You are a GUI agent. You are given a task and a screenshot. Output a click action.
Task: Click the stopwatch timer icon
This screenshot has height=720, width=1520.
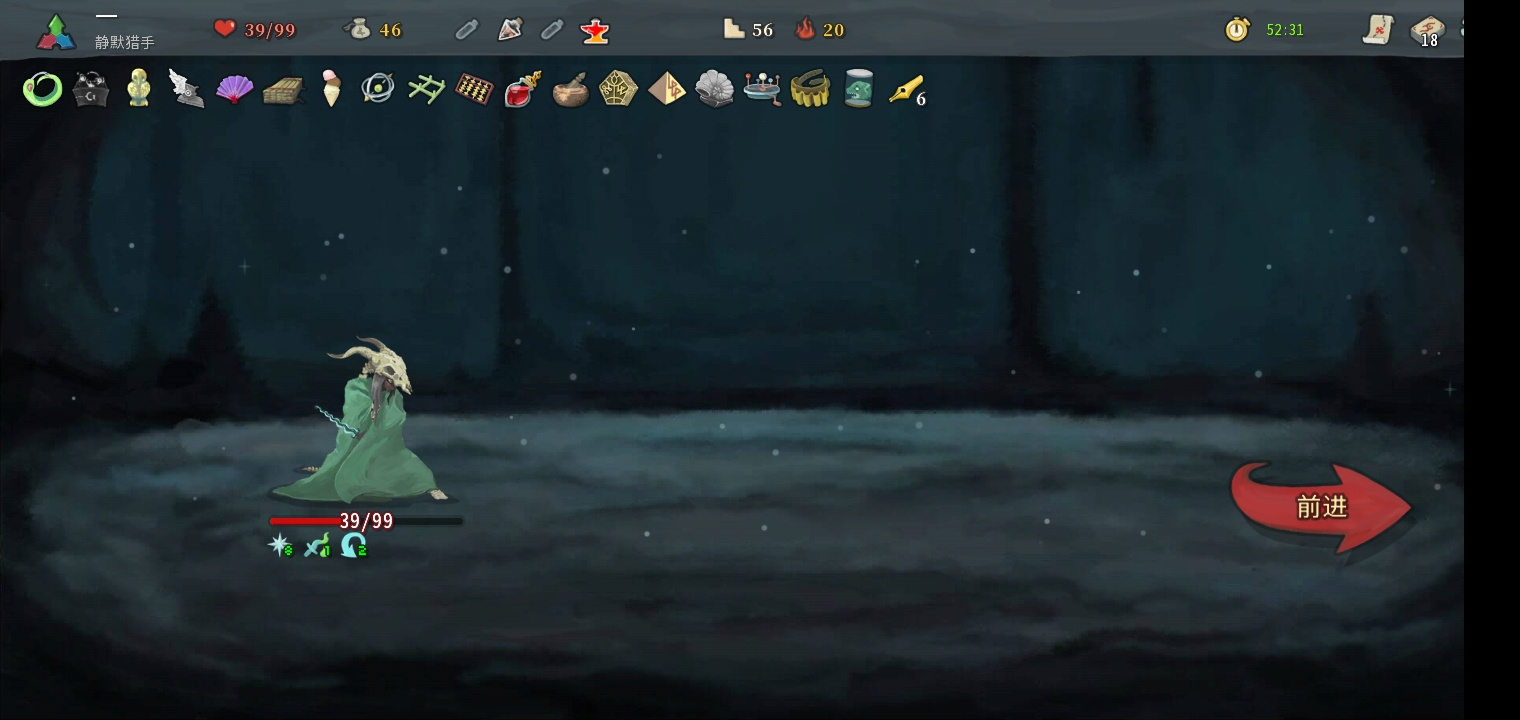1238,29
